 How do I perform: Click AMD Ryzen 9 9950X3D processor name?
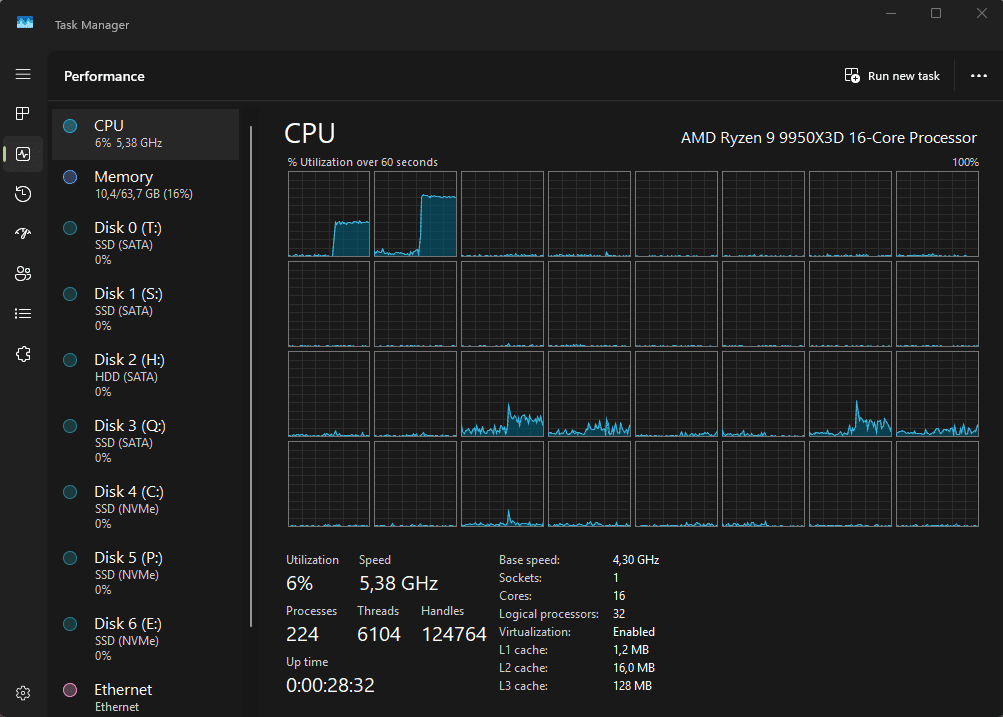coord(828,138)
